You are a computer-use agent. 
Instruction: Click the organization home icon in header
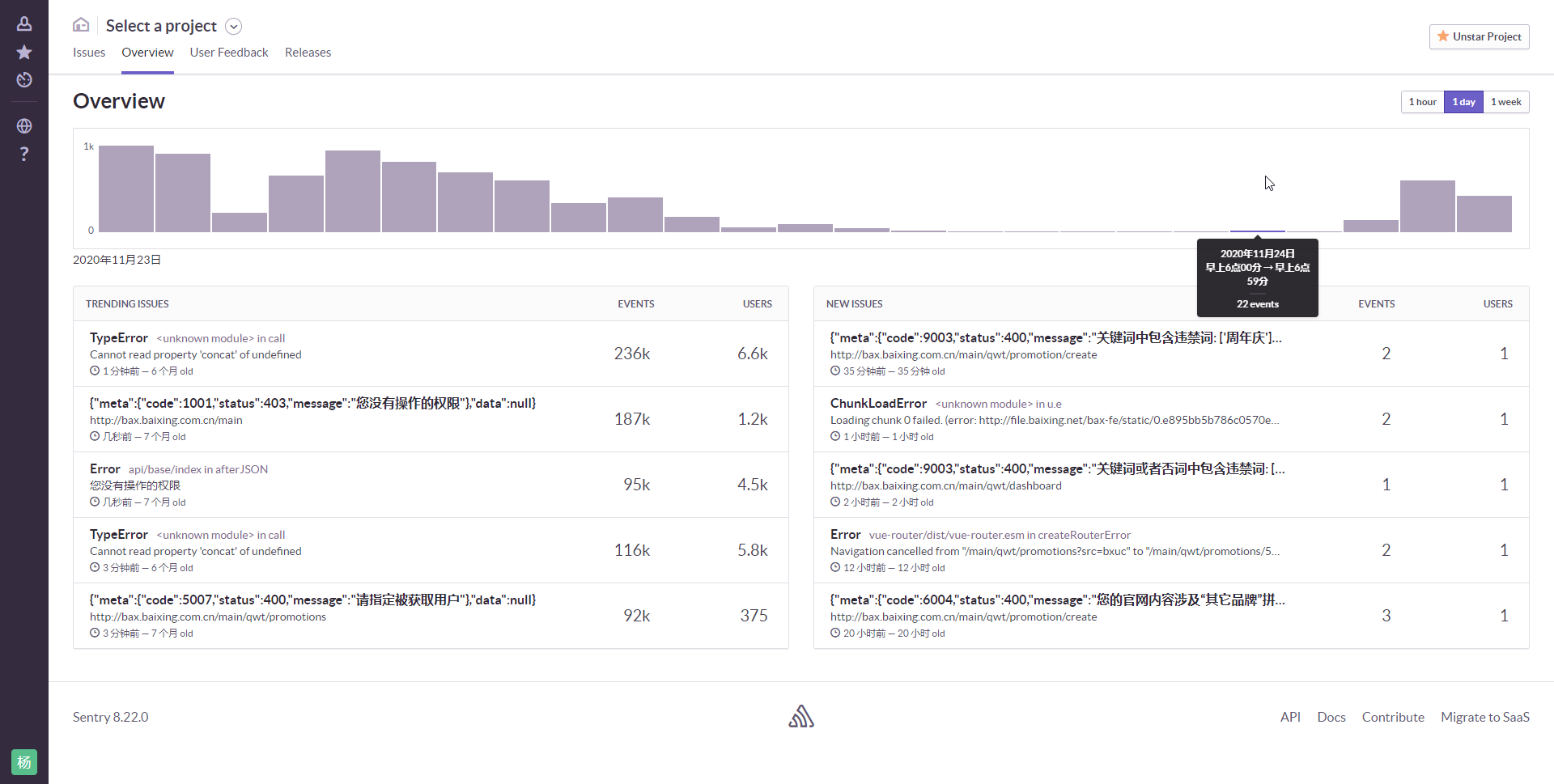[81, 25]
